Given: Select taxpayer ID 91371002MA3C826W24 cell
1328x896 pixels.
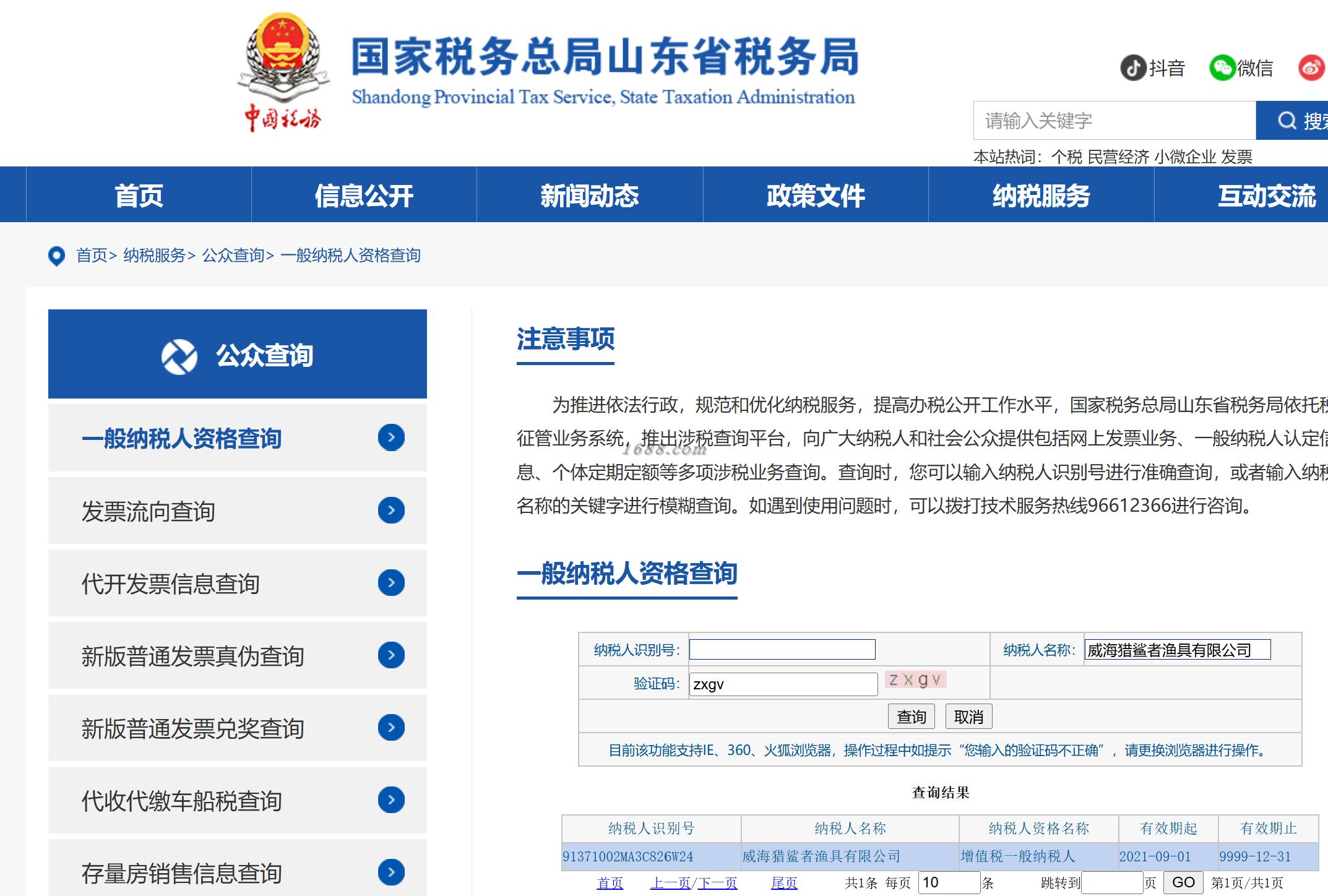Looking at the screenshot, I should click(x=652, y=856).
